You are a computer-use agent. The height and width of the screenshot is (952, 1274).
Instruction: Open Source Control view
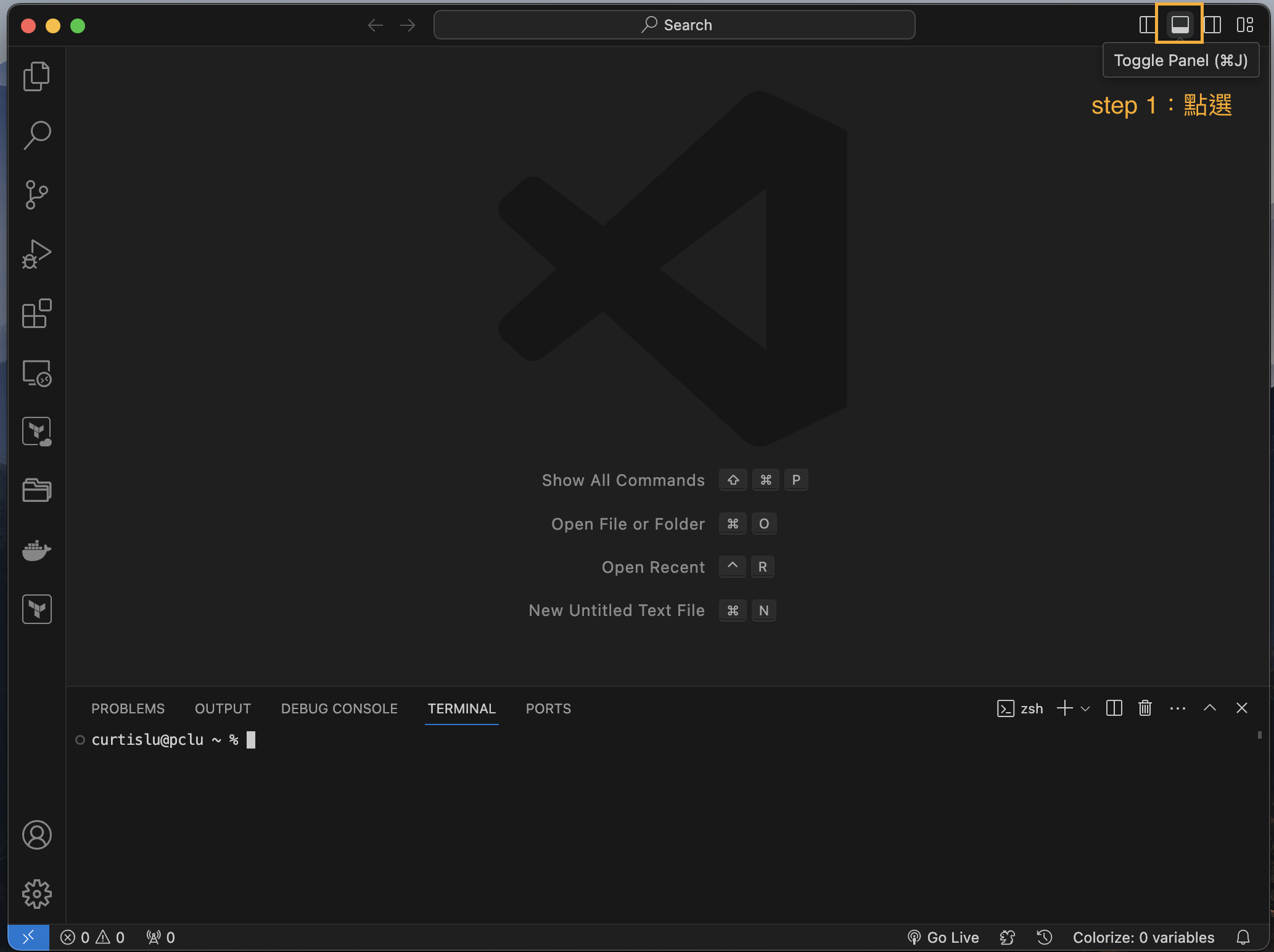[36, 195]
